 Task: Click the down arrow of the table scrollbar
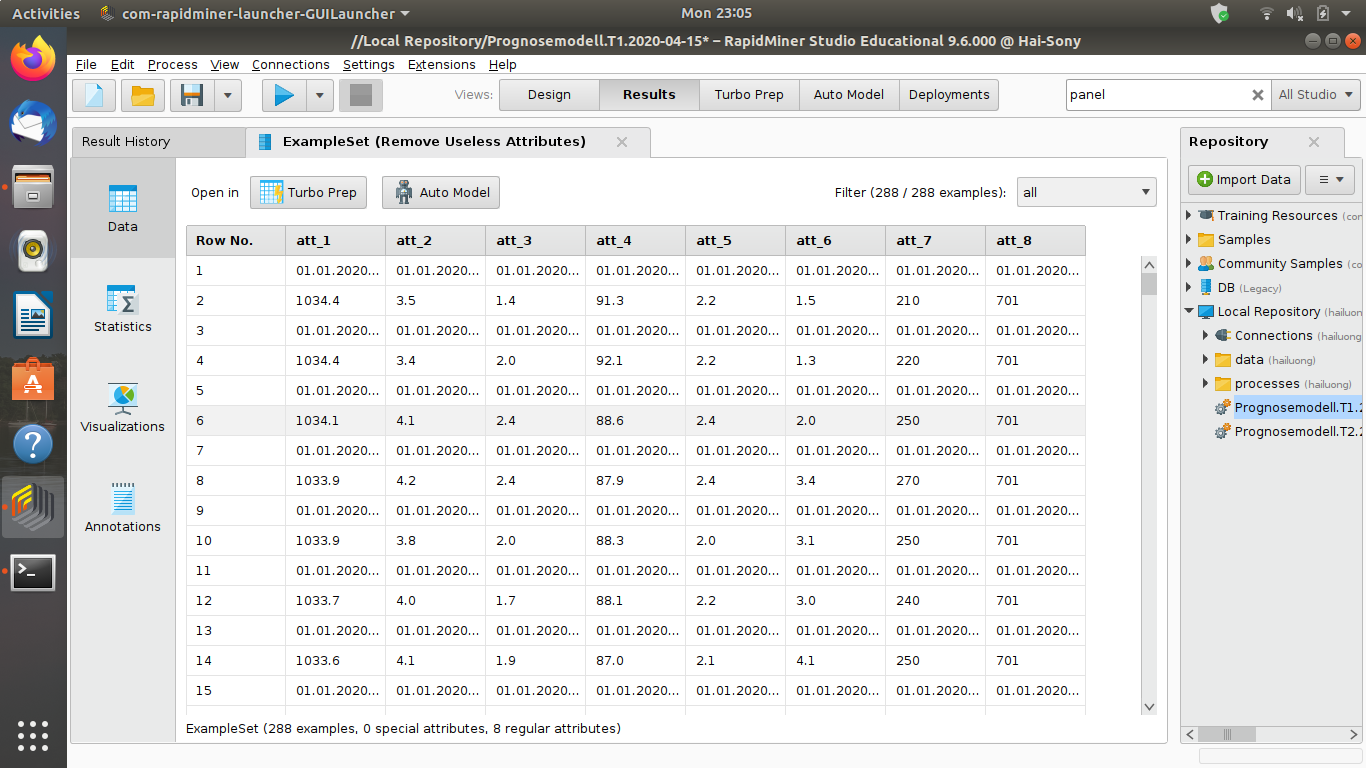(x=1149, y=707)
